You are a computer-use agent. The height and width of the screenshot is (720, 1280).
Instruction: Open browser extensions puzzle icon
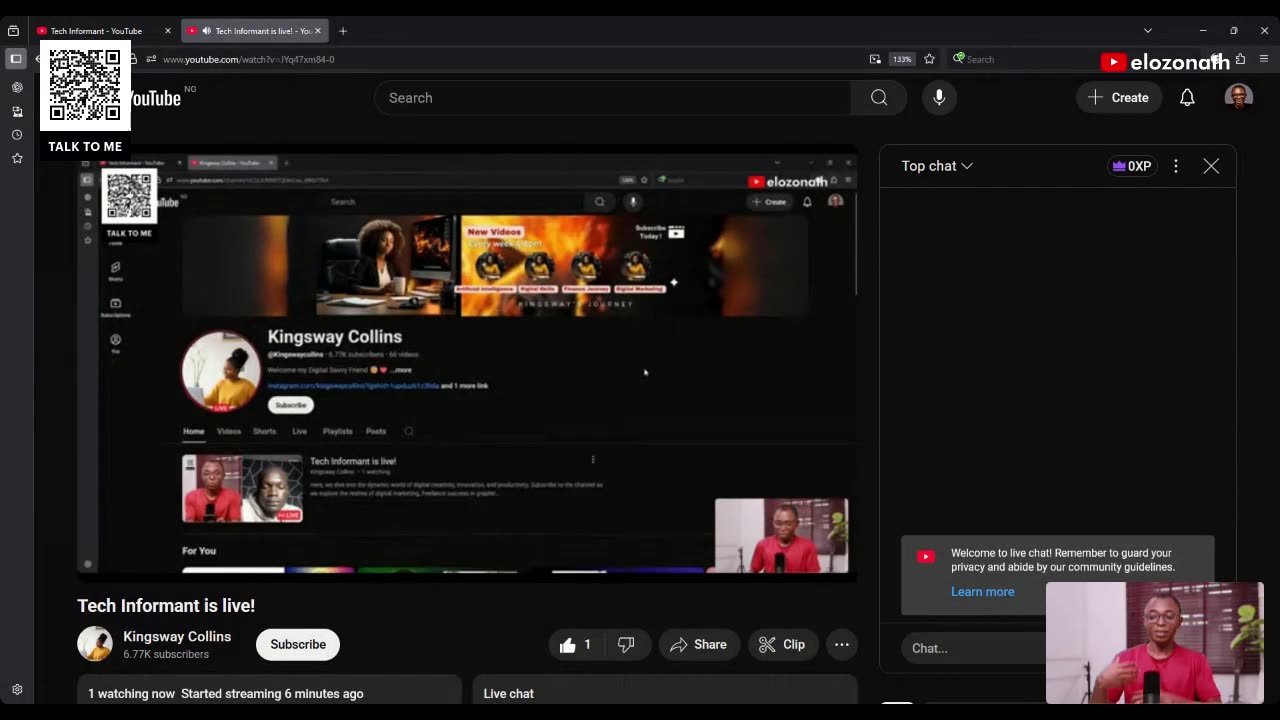[1240, 59]
